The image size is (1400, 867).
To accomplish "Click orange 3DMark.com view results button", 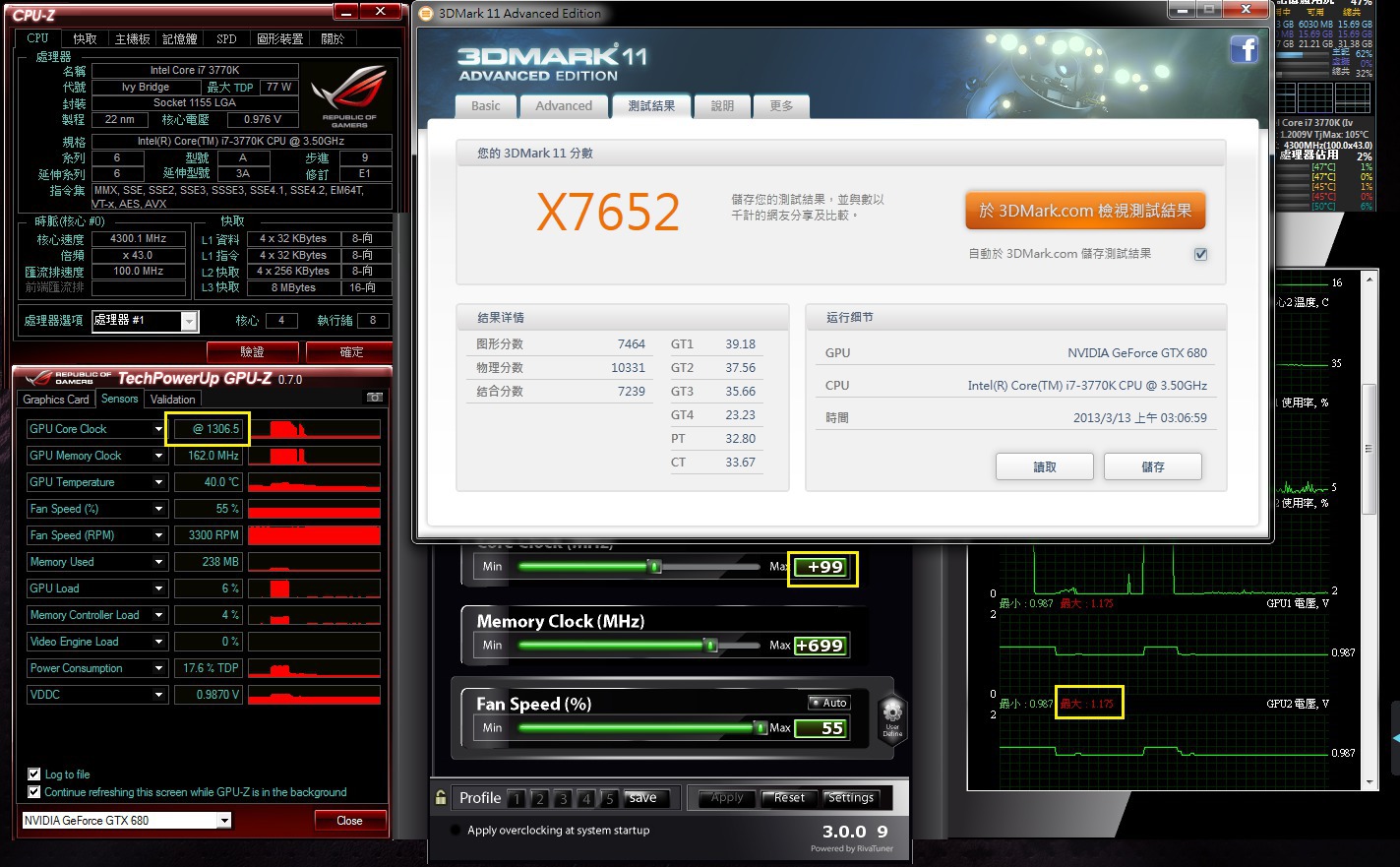I will [x=1085, y=211].
